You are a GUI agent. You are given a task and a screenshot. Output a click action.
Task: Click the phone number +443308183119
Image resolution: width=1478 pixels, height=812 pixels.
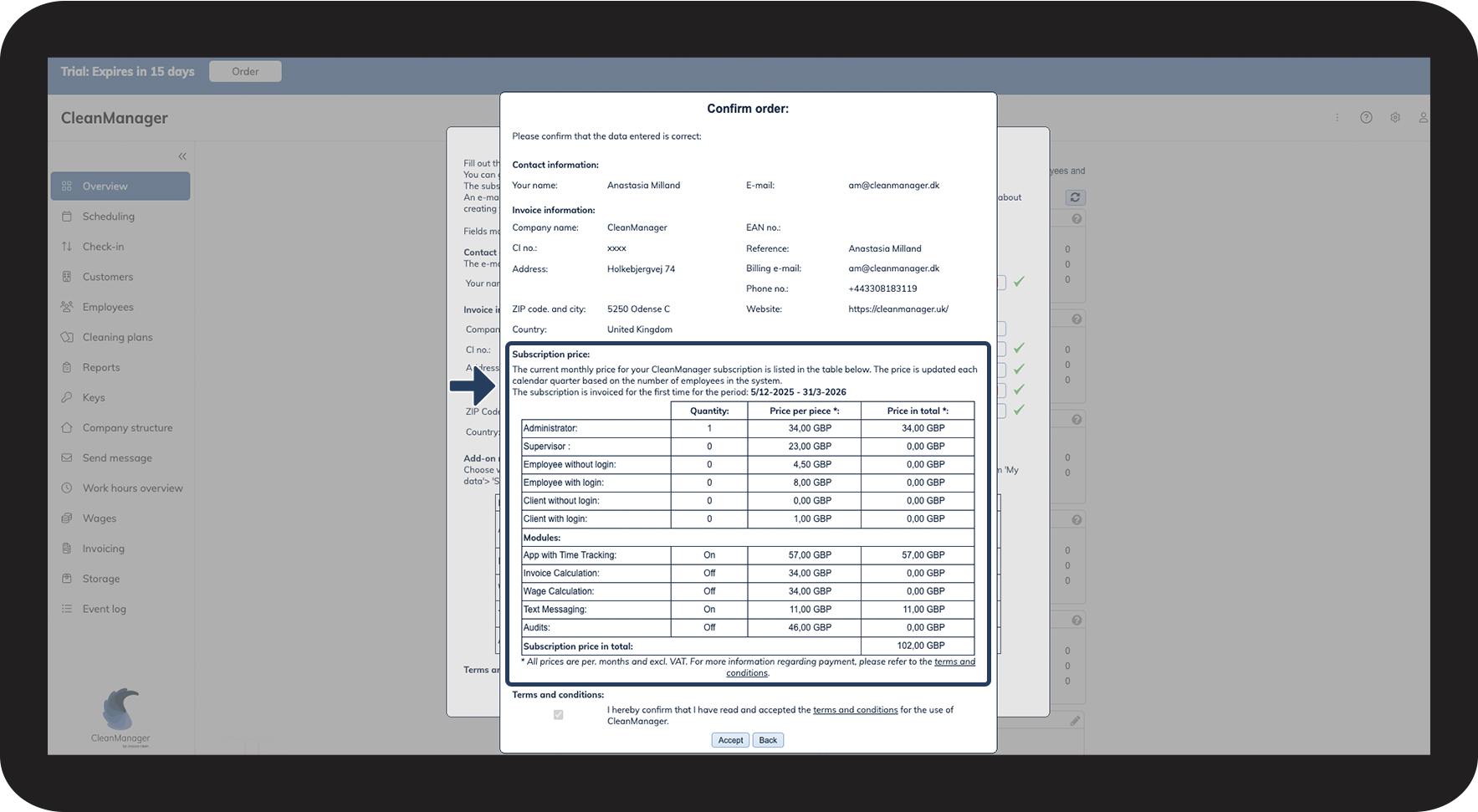882,289
